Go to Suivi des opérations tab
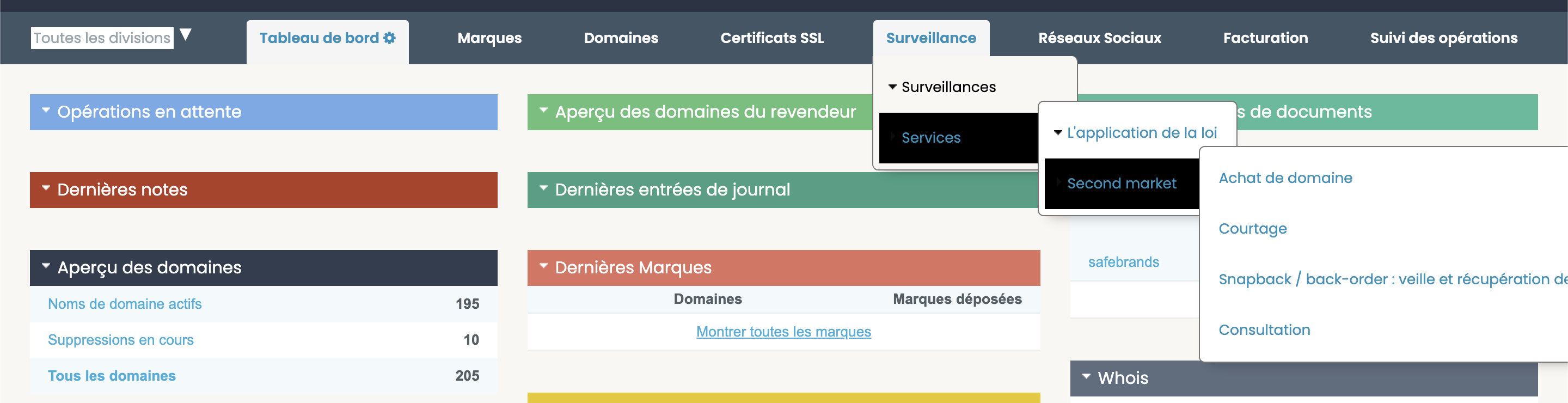Screen dimensions: 1568x403 (1443, 38)
